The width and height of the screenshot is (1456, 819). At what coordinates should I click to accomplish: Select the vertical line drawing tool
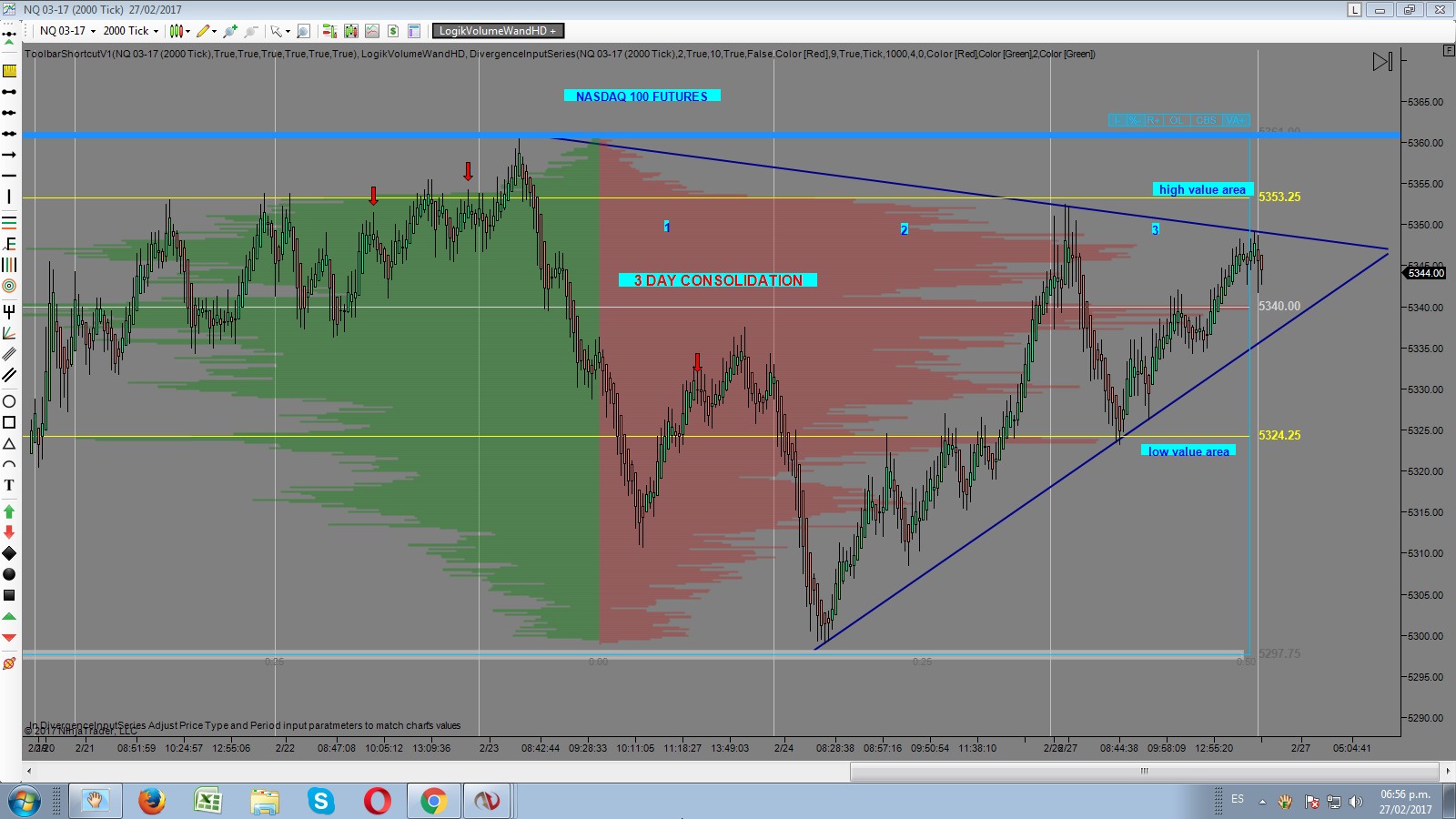click(x=9, y=197)
